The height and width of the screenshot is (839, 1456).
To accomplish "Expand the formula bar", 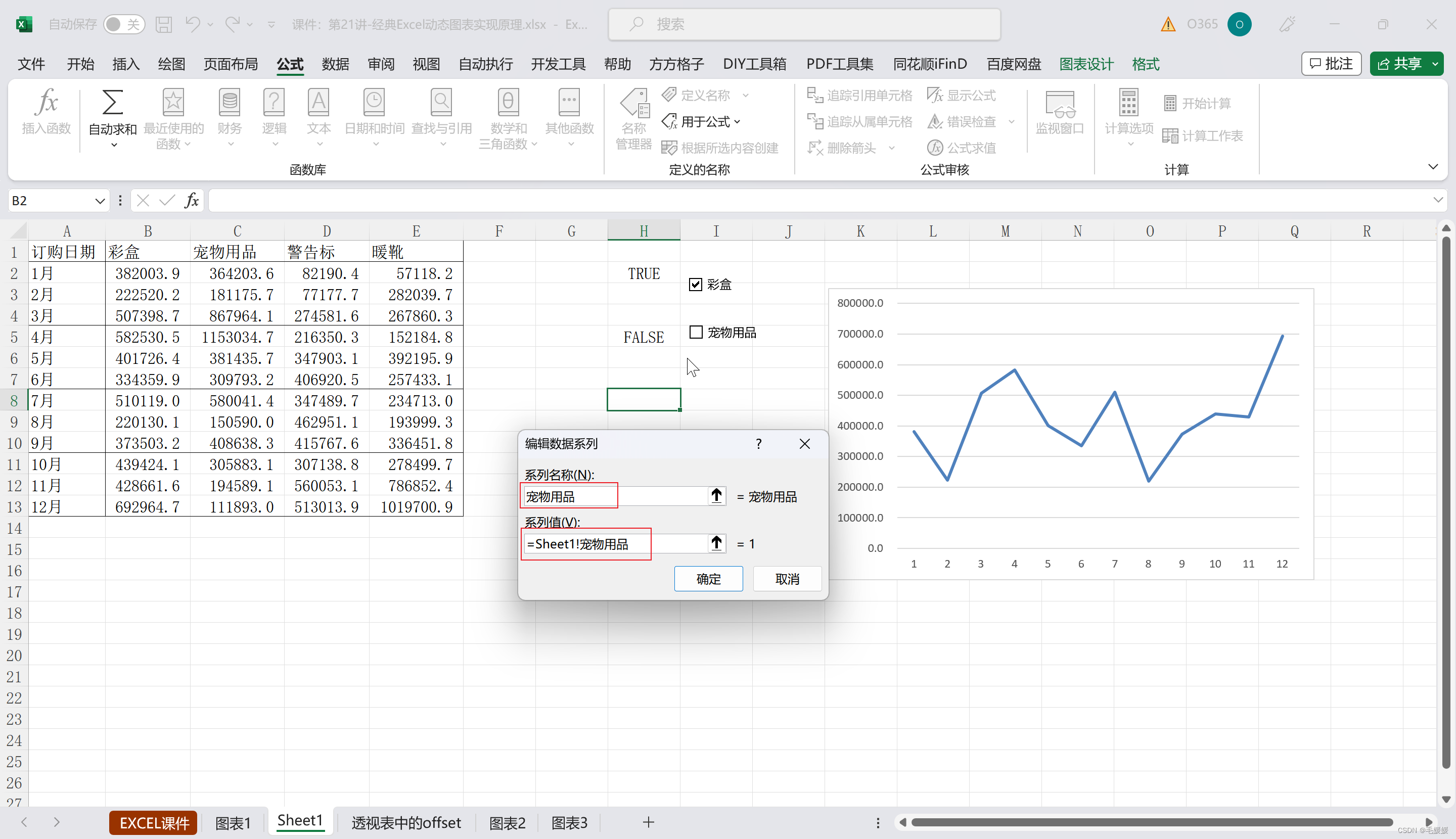I will [x=1438, y=201].
